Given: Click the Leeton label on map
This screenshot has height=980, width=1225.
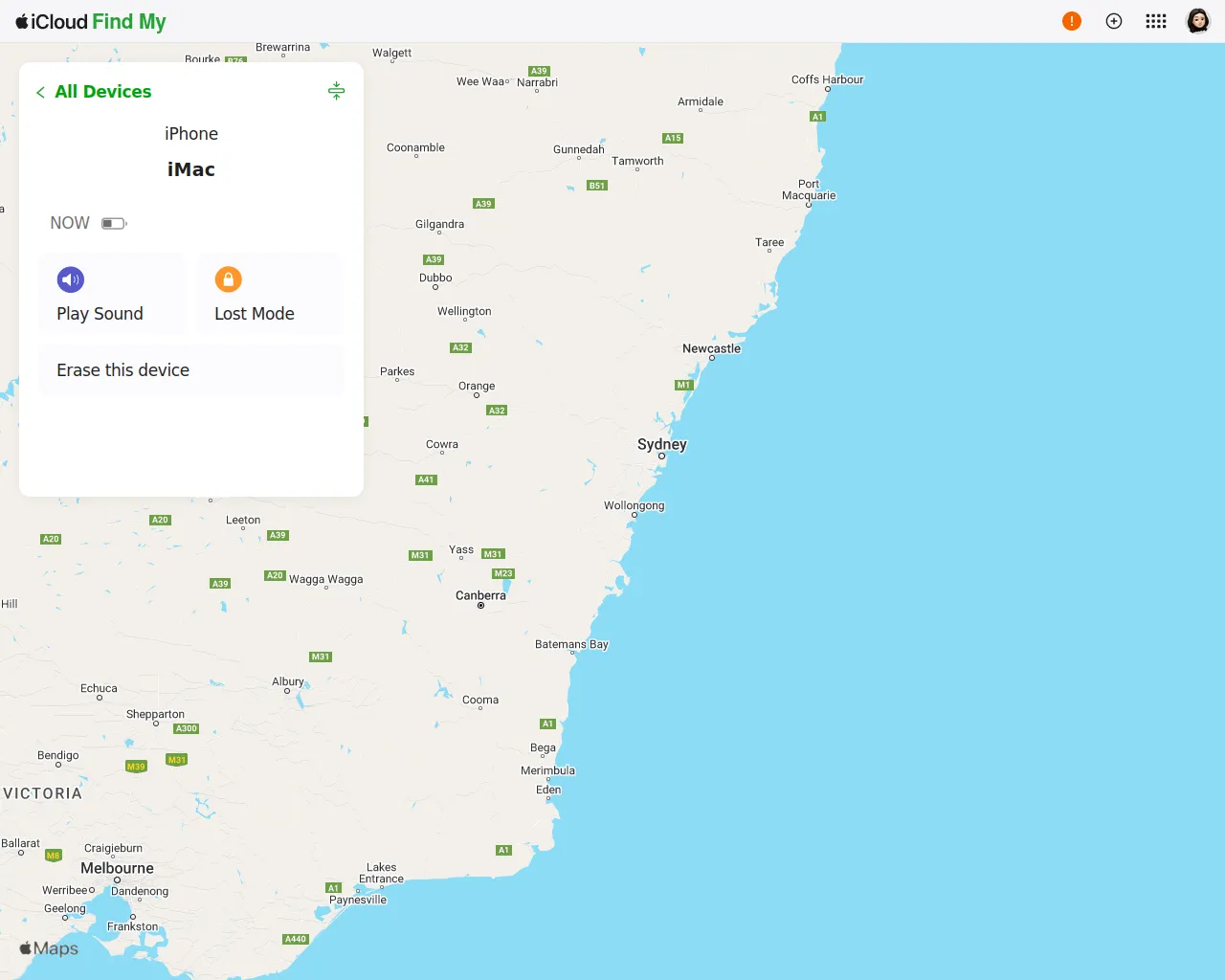Looking at the screenshot, I should [243, 520].
